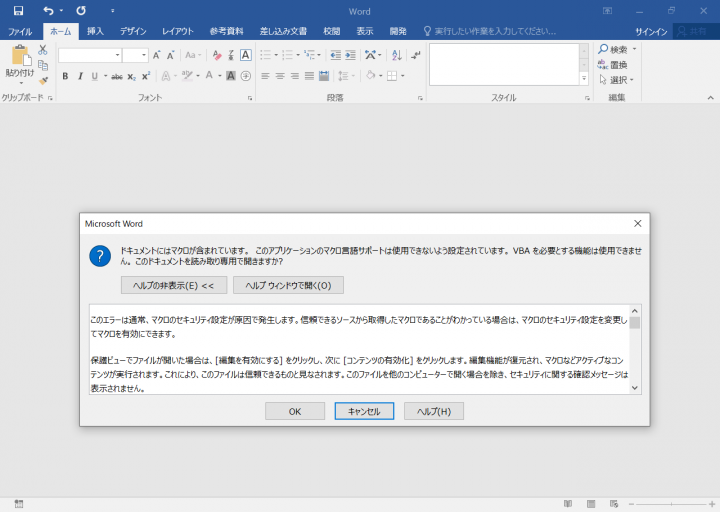Image resolution: width=720 pixels, height=512 pixels.
Task: Open the font name combo box
Action: coord(90,55)
